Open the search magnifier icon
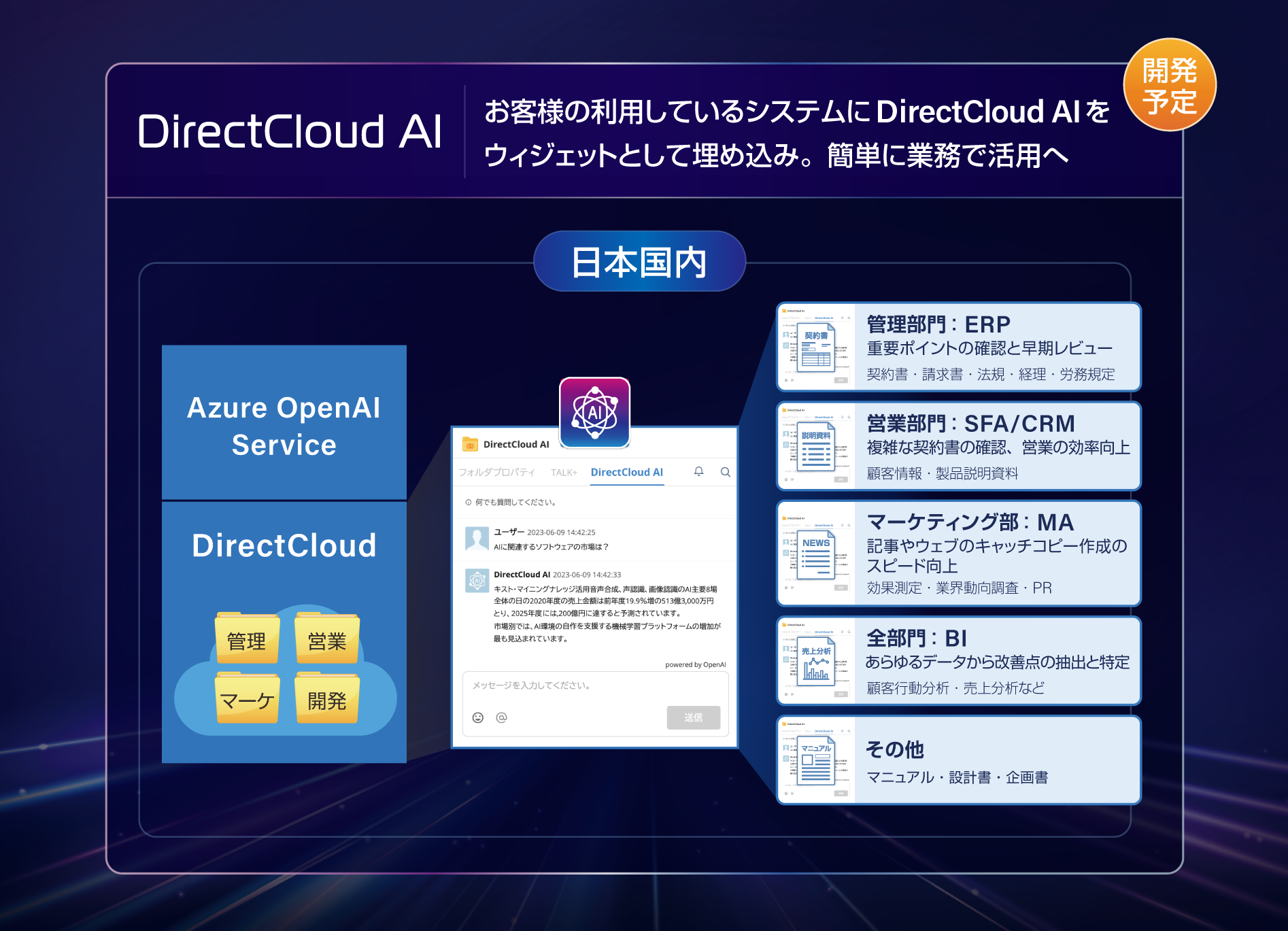 pos(726,472)
